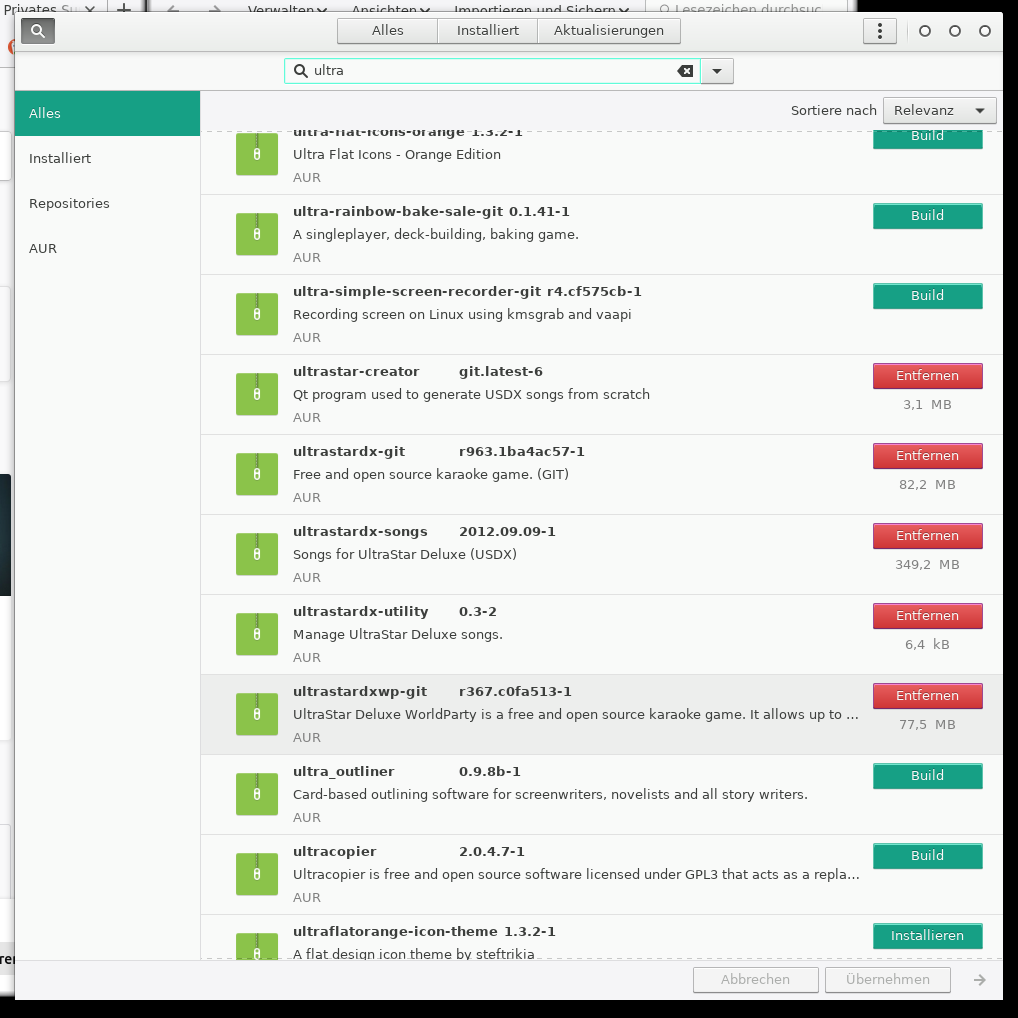Open the search history dropdown arrow

[x=718, y=71]
